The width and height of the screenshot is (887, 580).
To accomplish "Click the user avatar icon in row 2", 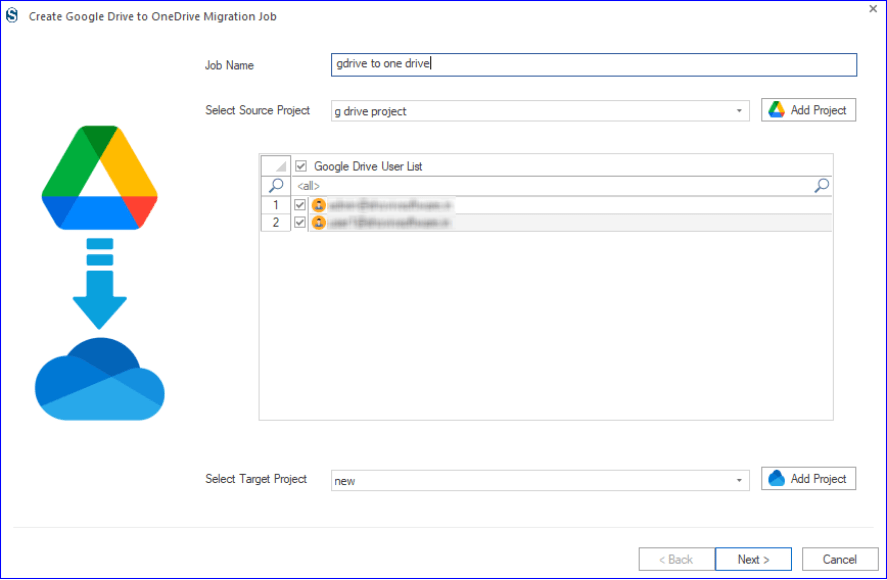I will point(318,222).
